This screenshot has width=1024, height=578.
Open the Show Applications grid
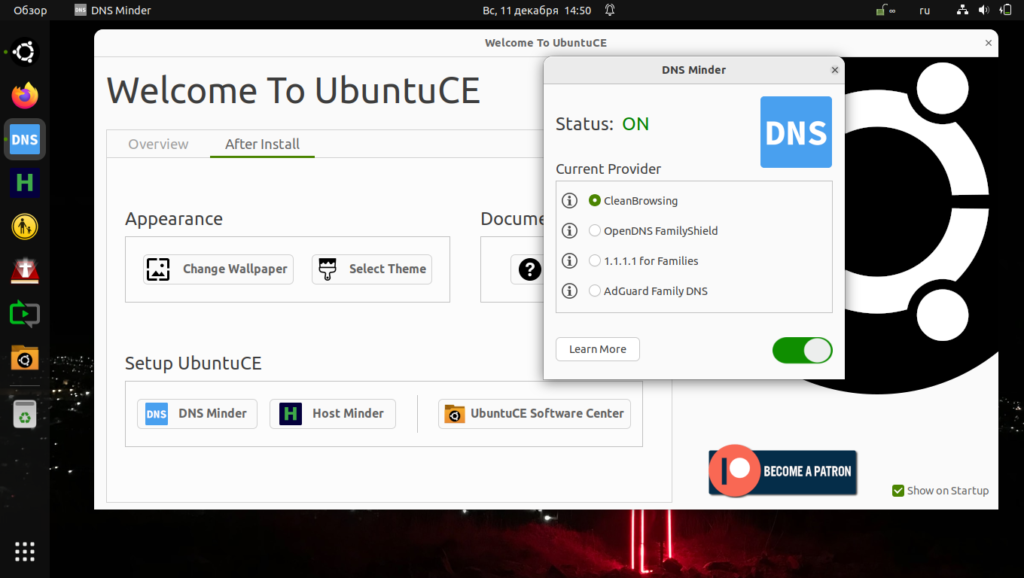click(x=24, y=551)
